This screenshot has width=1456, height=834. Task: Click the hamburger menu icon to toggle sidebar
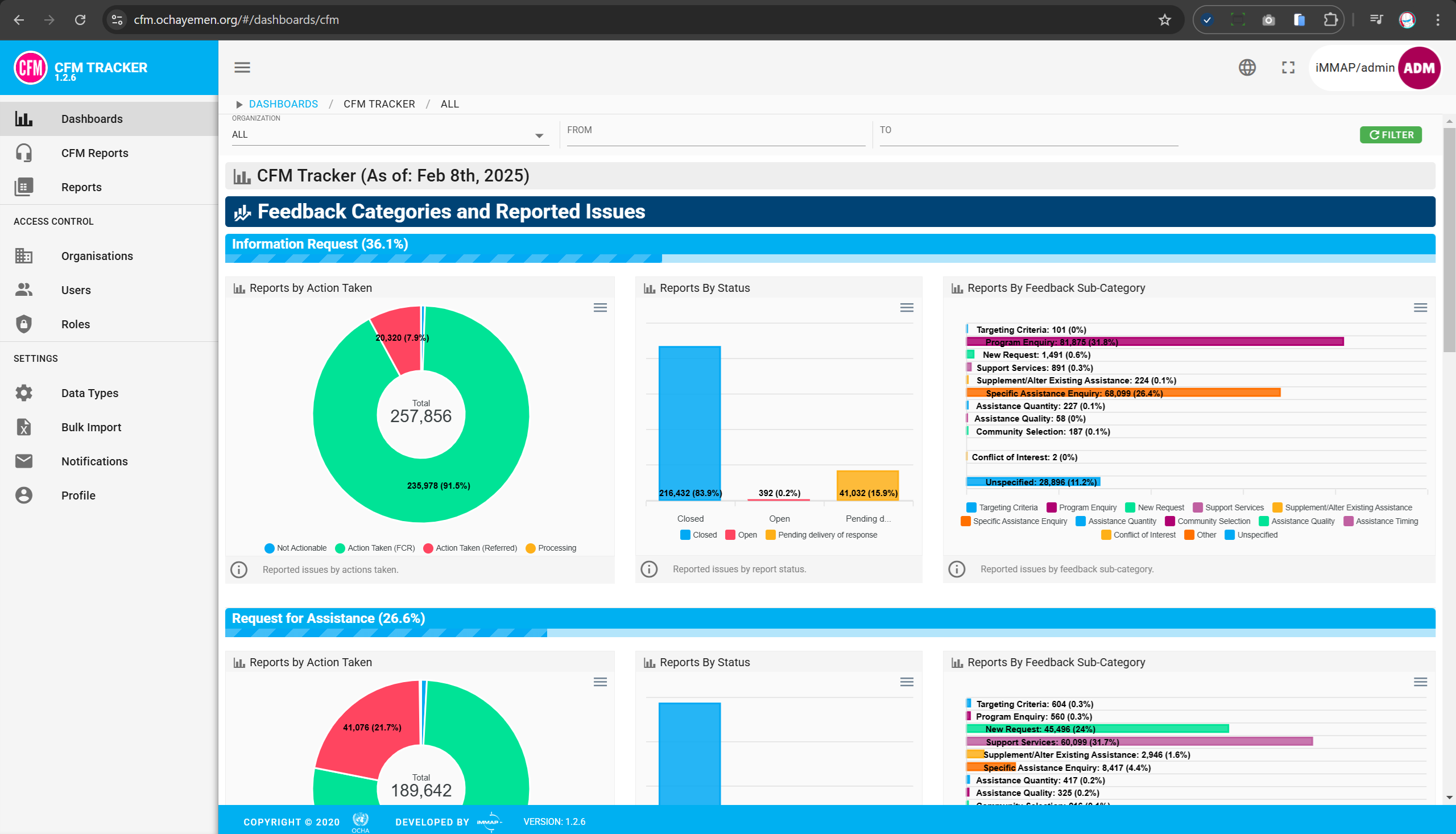(x=242, y=68)
